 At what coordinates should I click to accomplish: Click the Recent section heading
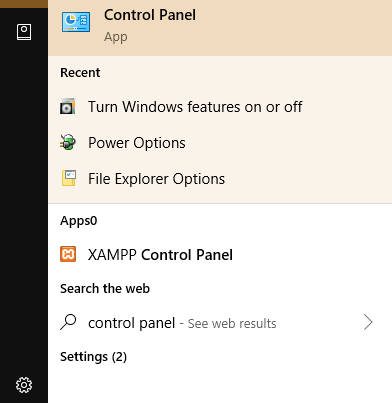tap(80, 73)
